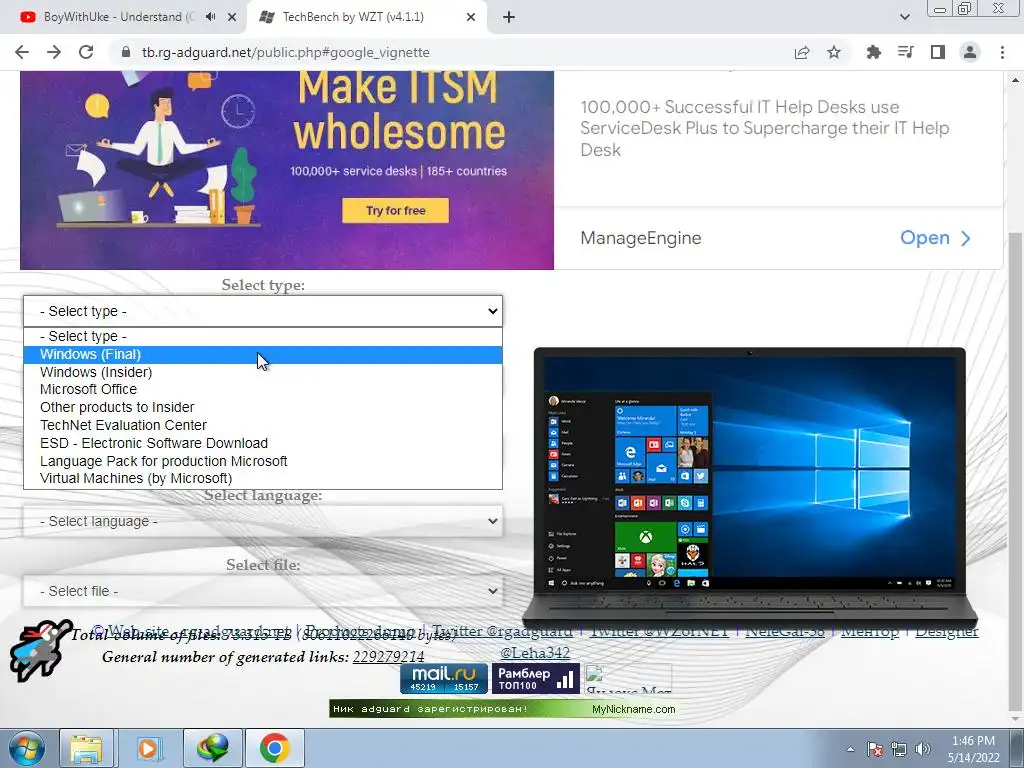Image resolution: width=1024 pixels, height=768 pixels.
Task: Open the volume speaker tray icon
Action: point(923,749)
